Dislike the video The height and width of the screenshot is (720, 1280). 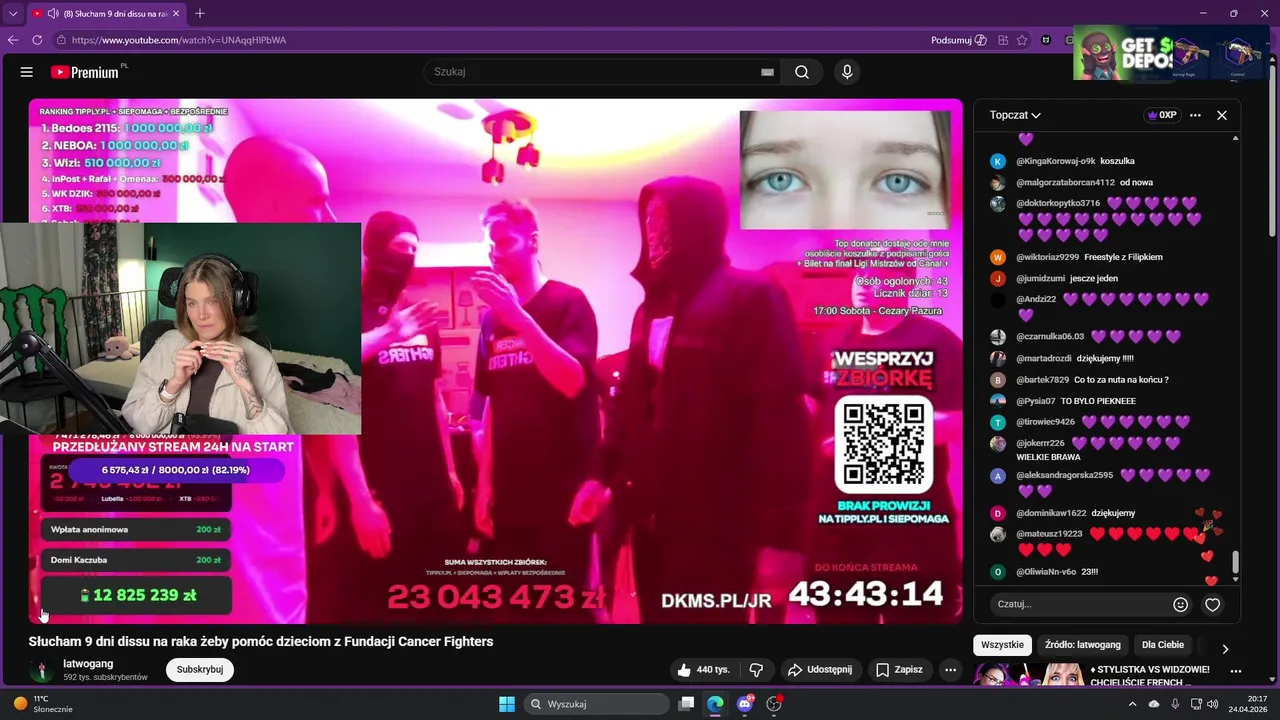(x=756, y=670)
